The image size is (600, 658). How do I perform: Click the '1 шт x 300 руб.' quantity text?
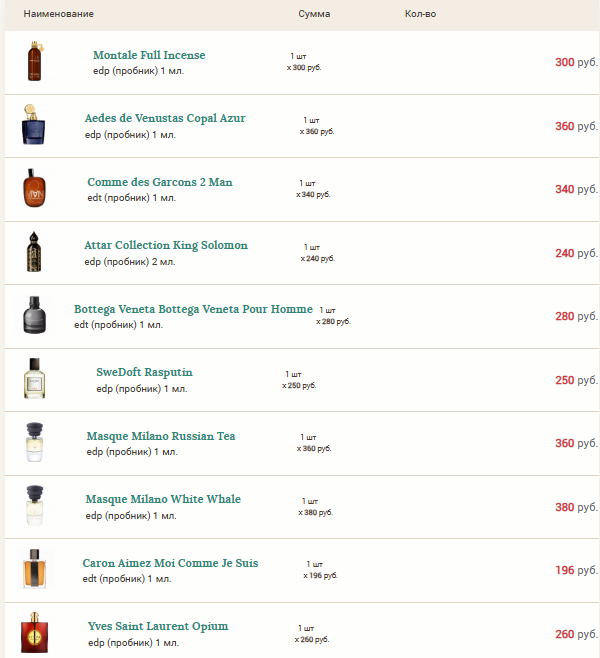pos(304,62)
